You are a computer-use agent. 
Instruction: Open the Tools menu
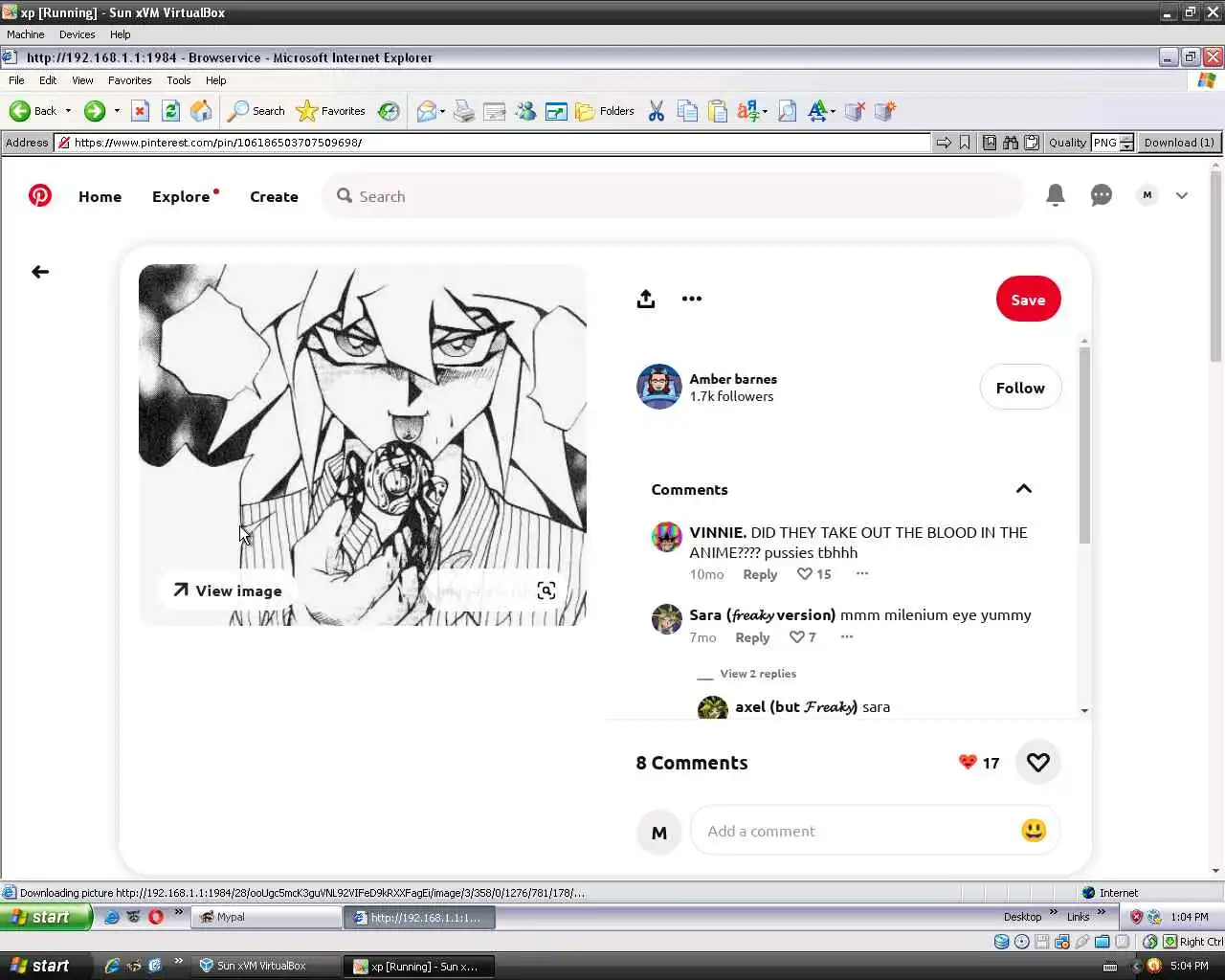pos(178,80)
